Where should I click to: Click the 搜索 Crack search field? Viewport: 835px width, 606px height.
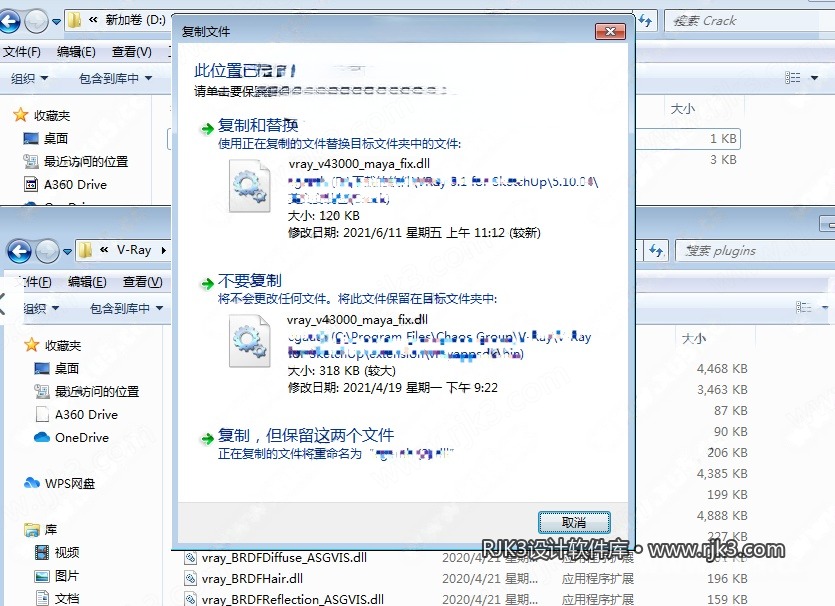(749, 21)
